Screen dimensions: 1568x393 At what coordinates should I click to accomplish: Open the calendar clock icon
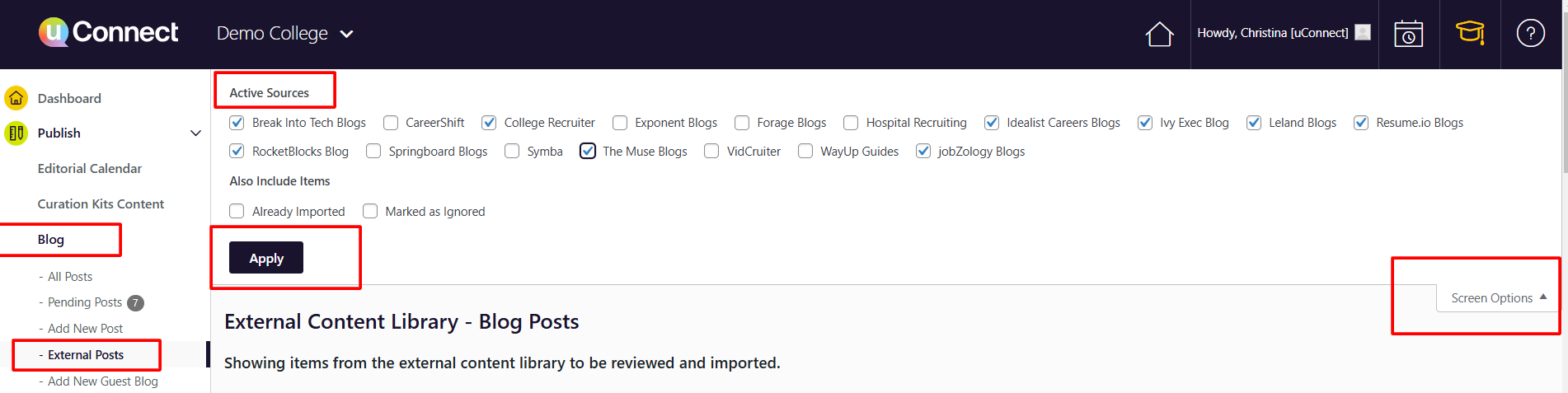click(1408, 34)
